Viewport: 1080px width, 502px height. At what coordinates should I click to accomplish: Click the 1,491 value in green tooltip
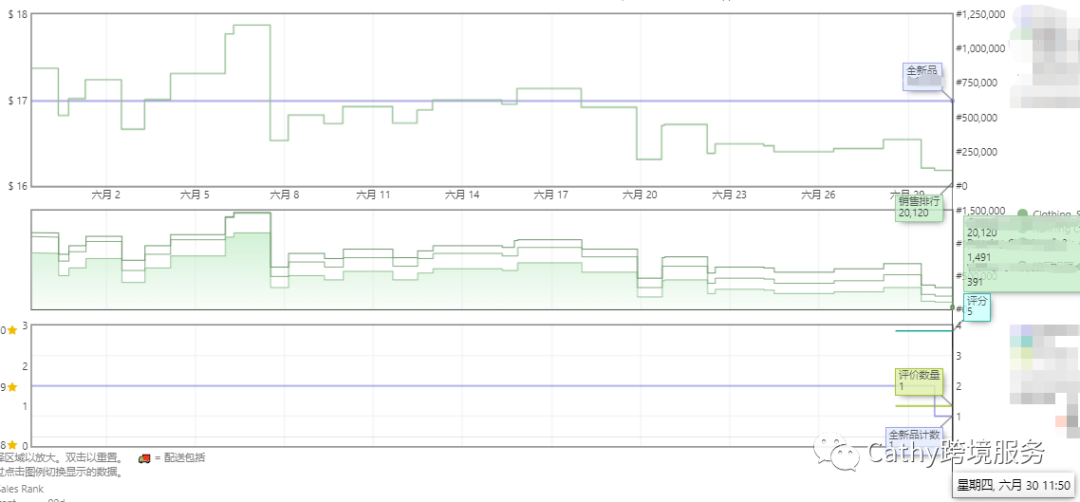point(979,257)
